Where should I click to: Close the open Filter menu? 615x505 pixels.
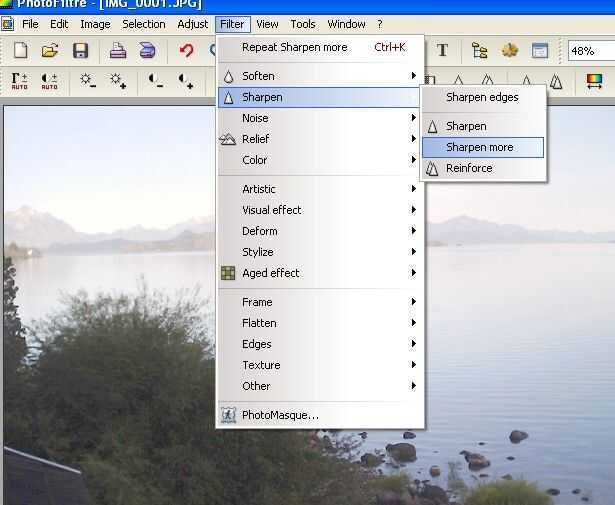(x=232, y=24)
